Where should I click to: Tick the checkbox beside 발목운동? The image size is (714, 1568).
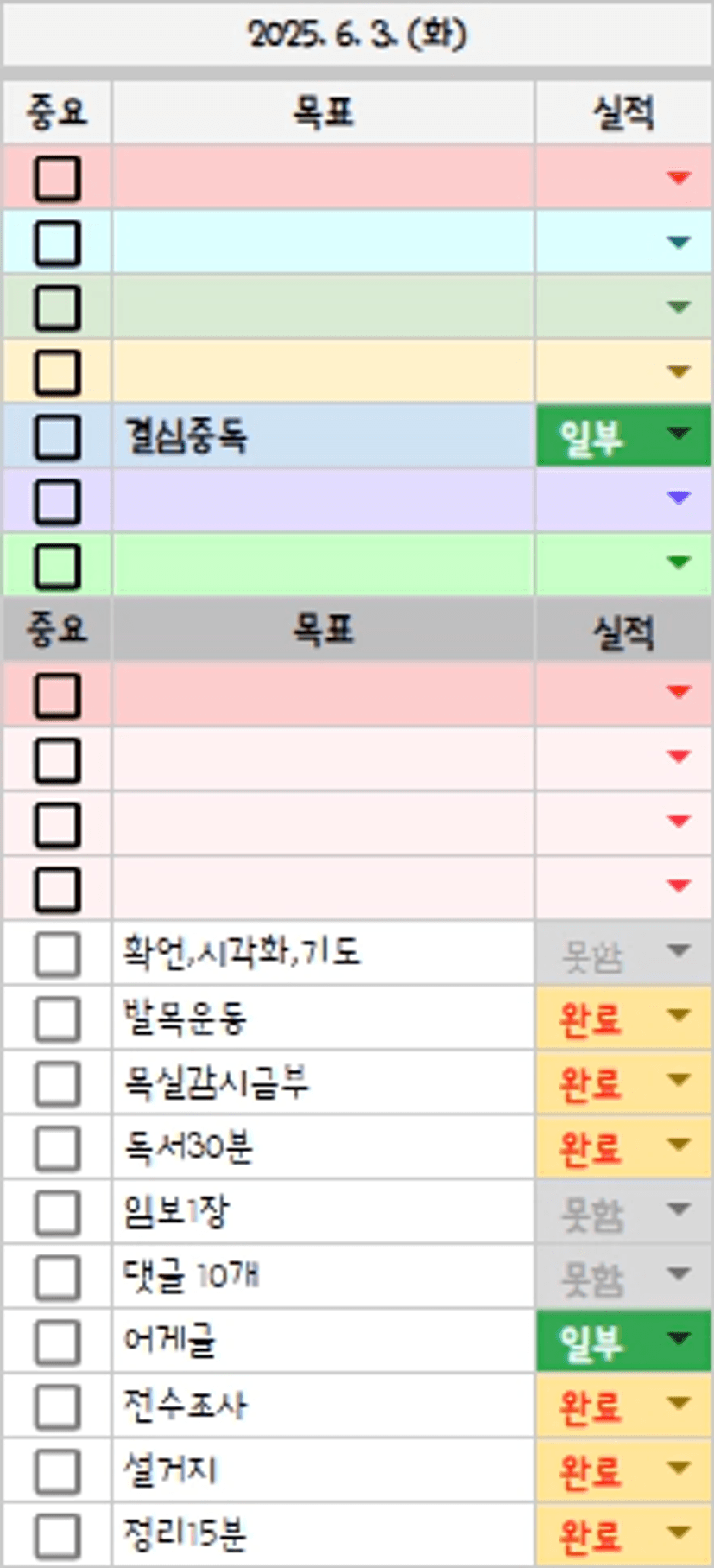(57, 1019)
